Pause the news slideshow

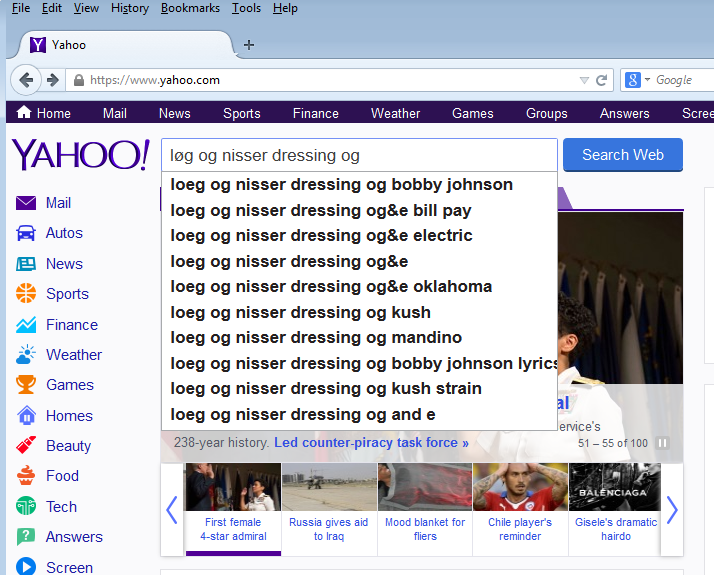point(663,443)
